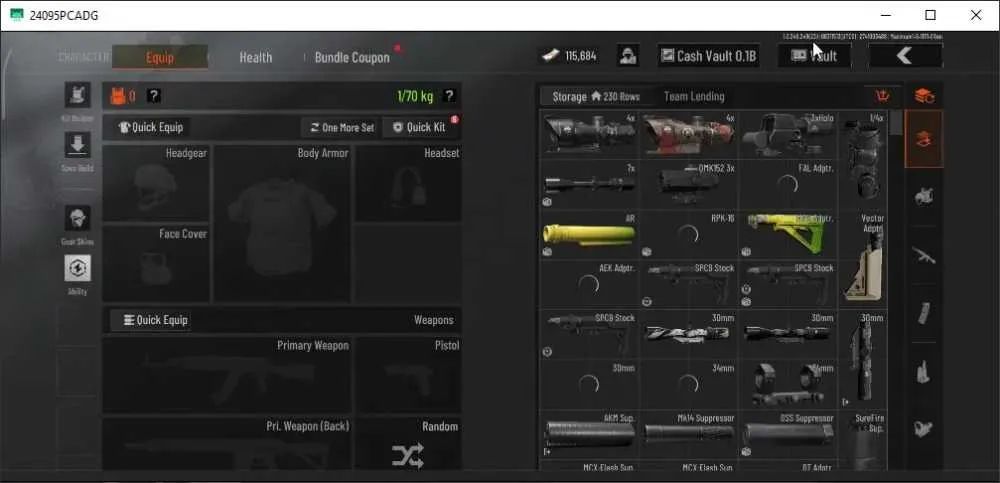The height and width of the screenshot is (483, 1000).
Task: Open the Kit Builder icon
Action: pyautogui.click(x=77, y=95)
